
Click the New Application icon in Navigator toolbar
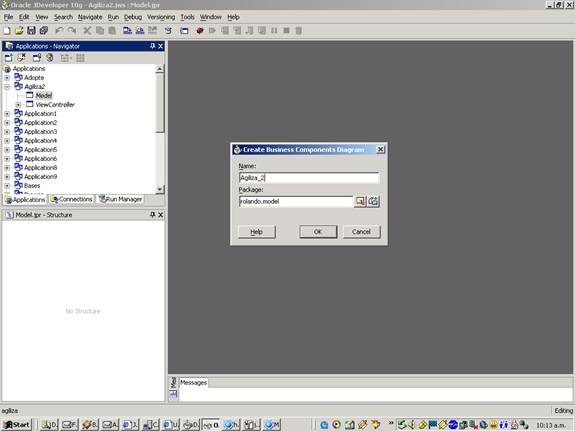(x=9, y=58)
